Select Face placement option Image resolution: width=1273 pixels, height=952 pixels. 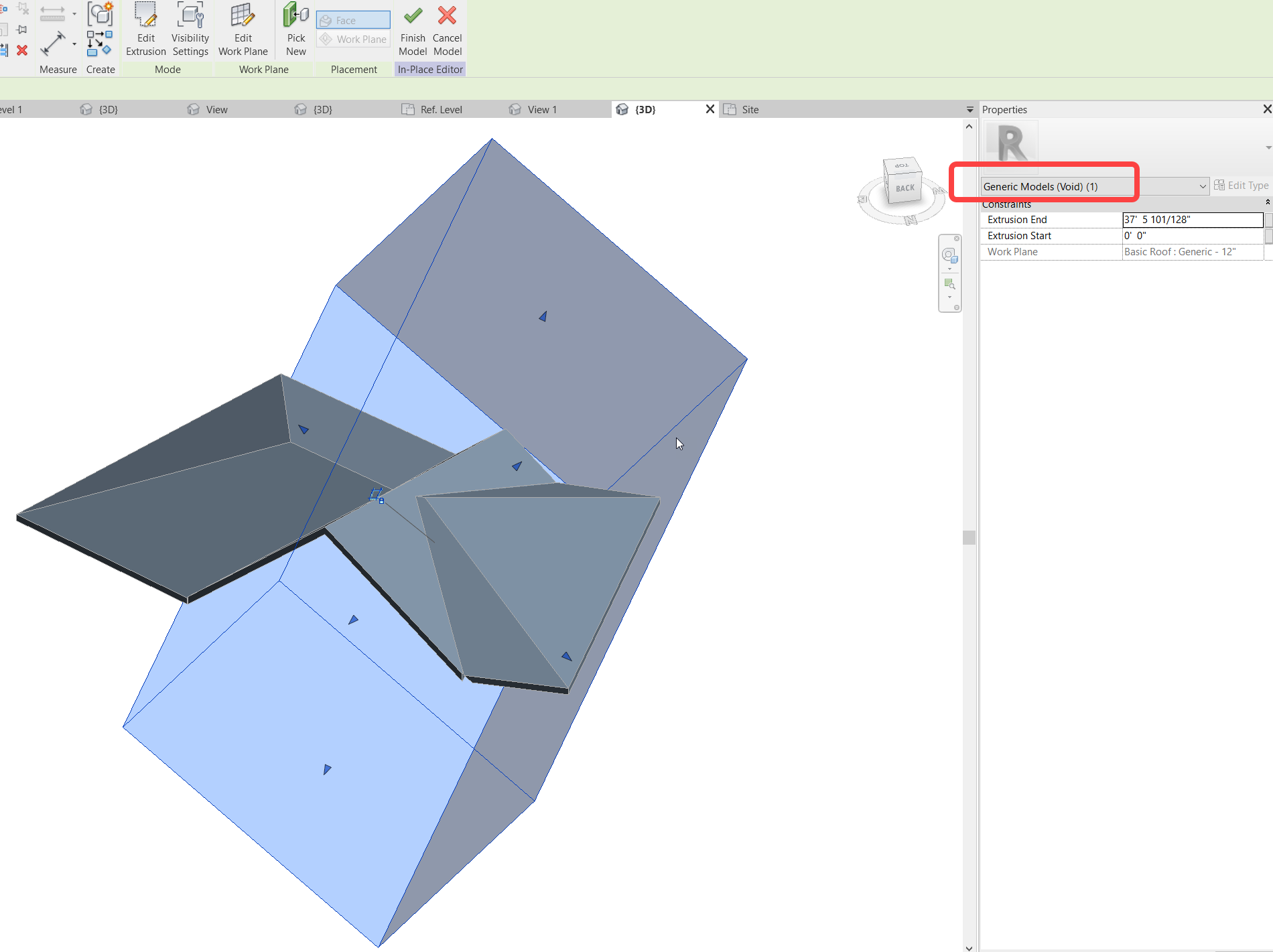pyautogui.click(x=352, y=19)
